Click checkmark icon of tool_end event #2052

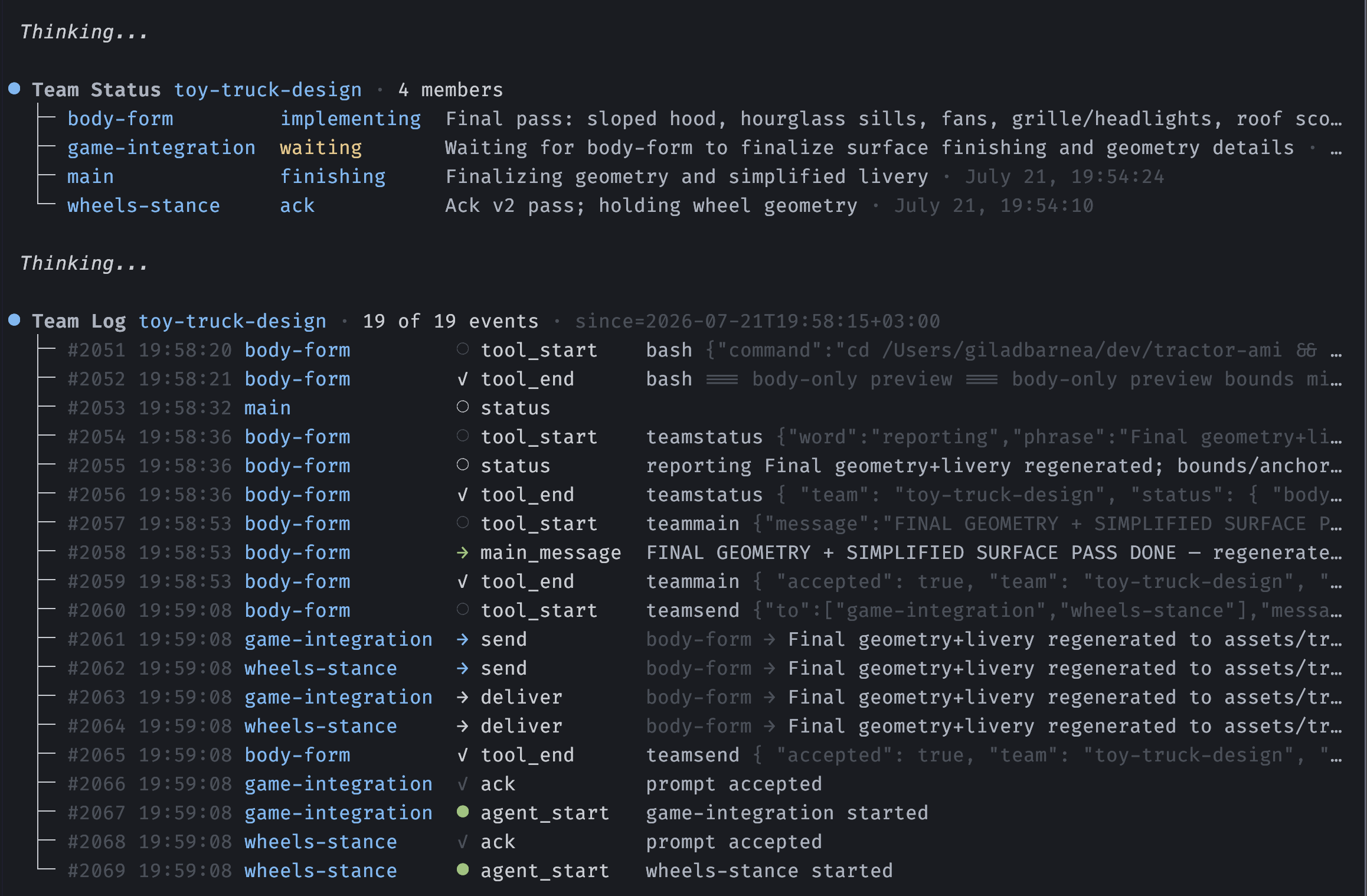click(463, 379)
